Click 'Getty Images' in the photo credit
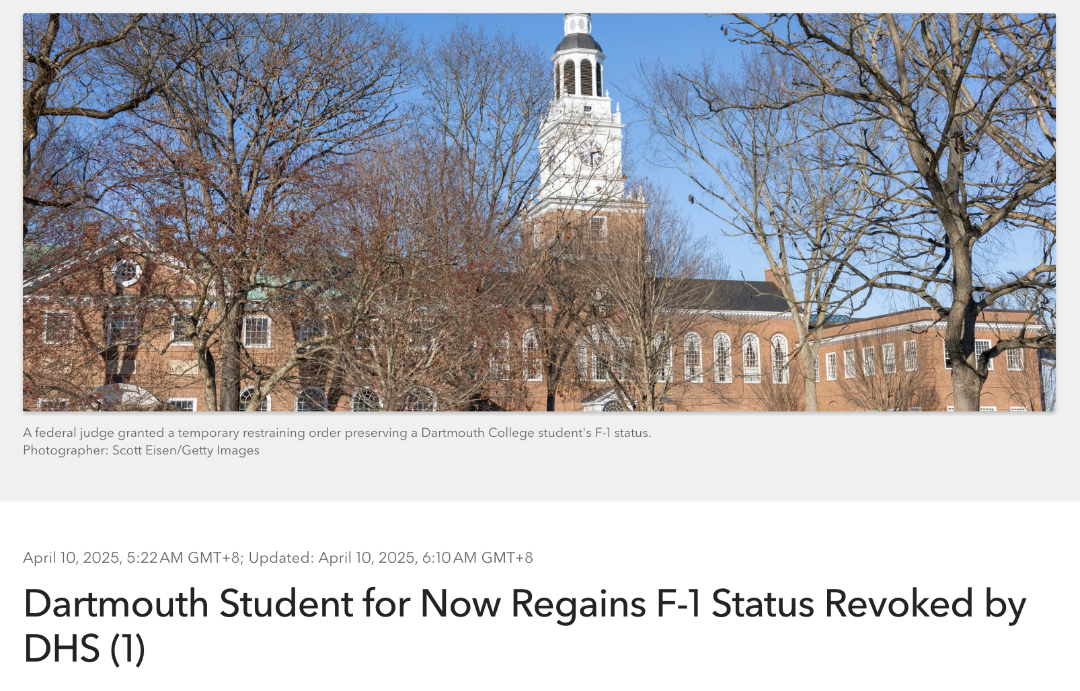The width and height of the screenshot is (1080, 691). pyautogui.click(x=220, y=450)
